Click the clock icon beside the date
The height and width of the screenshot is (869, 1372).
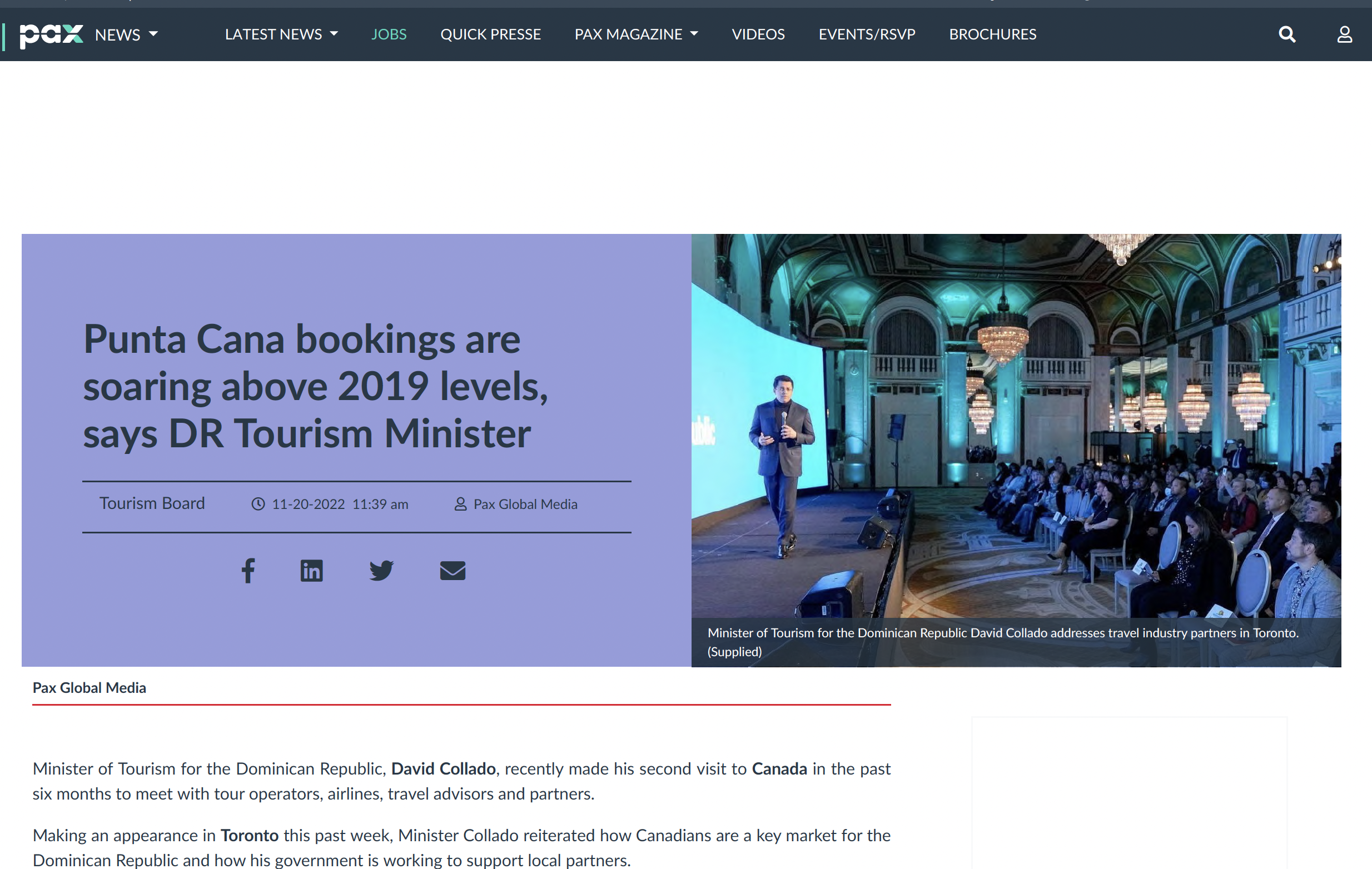[x=258, y=504]
